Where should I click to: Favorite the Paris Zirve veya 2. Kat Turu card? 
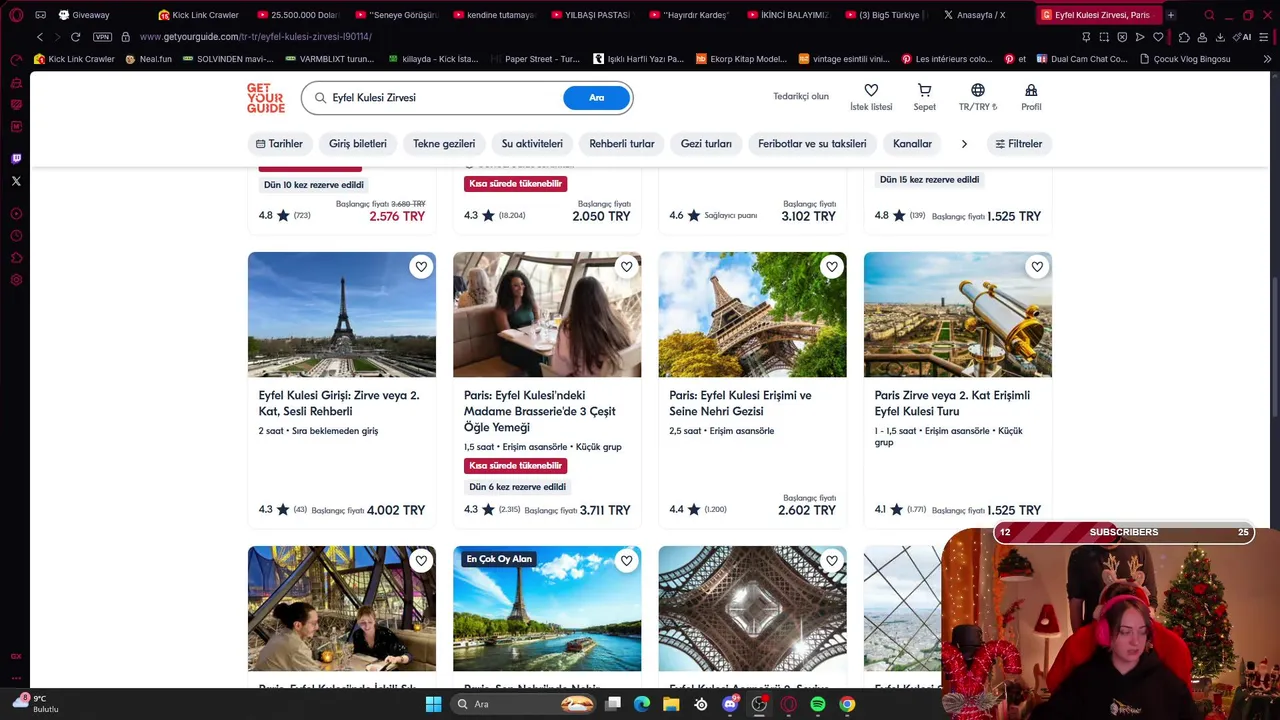[1037, 267]
